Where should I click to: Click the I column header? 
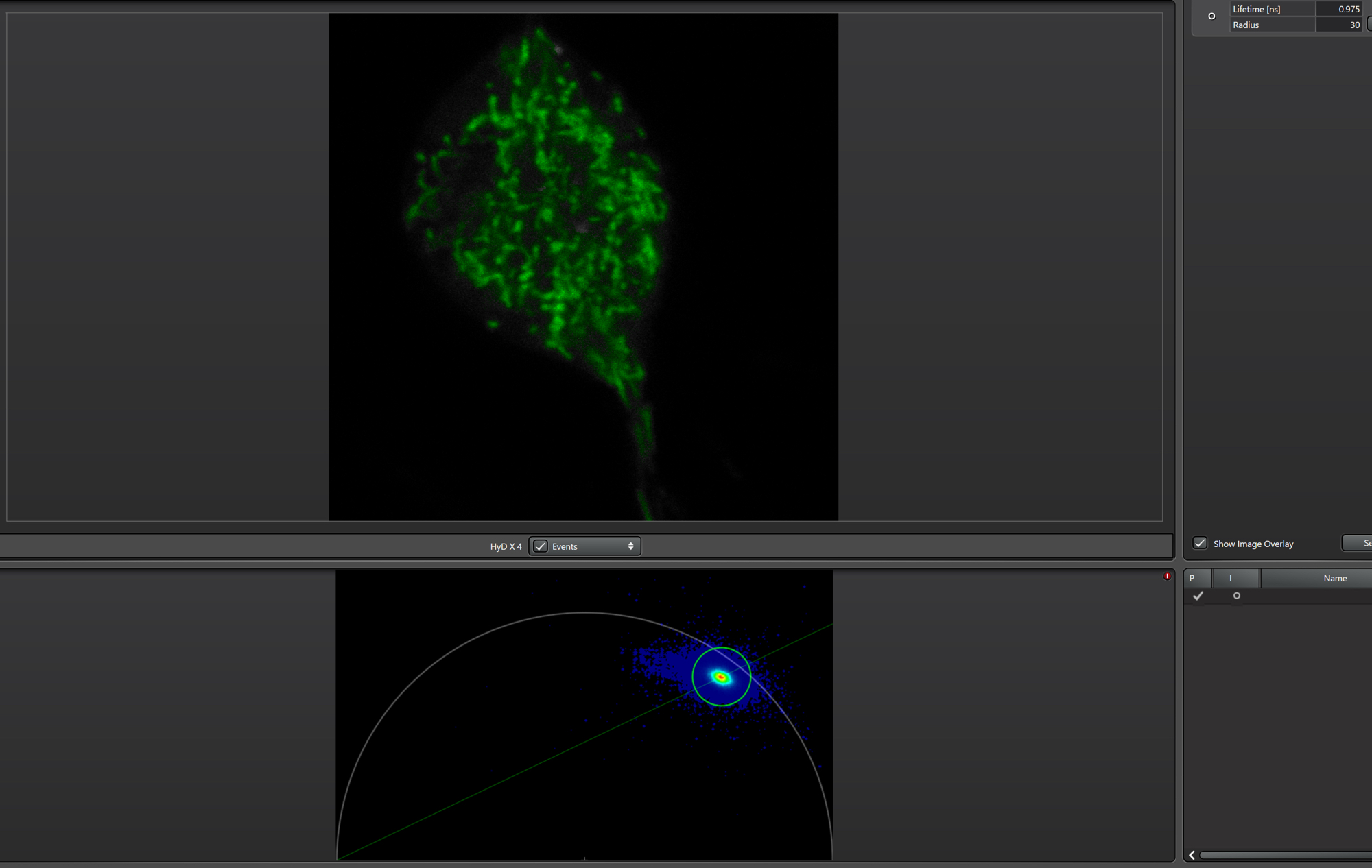1231,578
